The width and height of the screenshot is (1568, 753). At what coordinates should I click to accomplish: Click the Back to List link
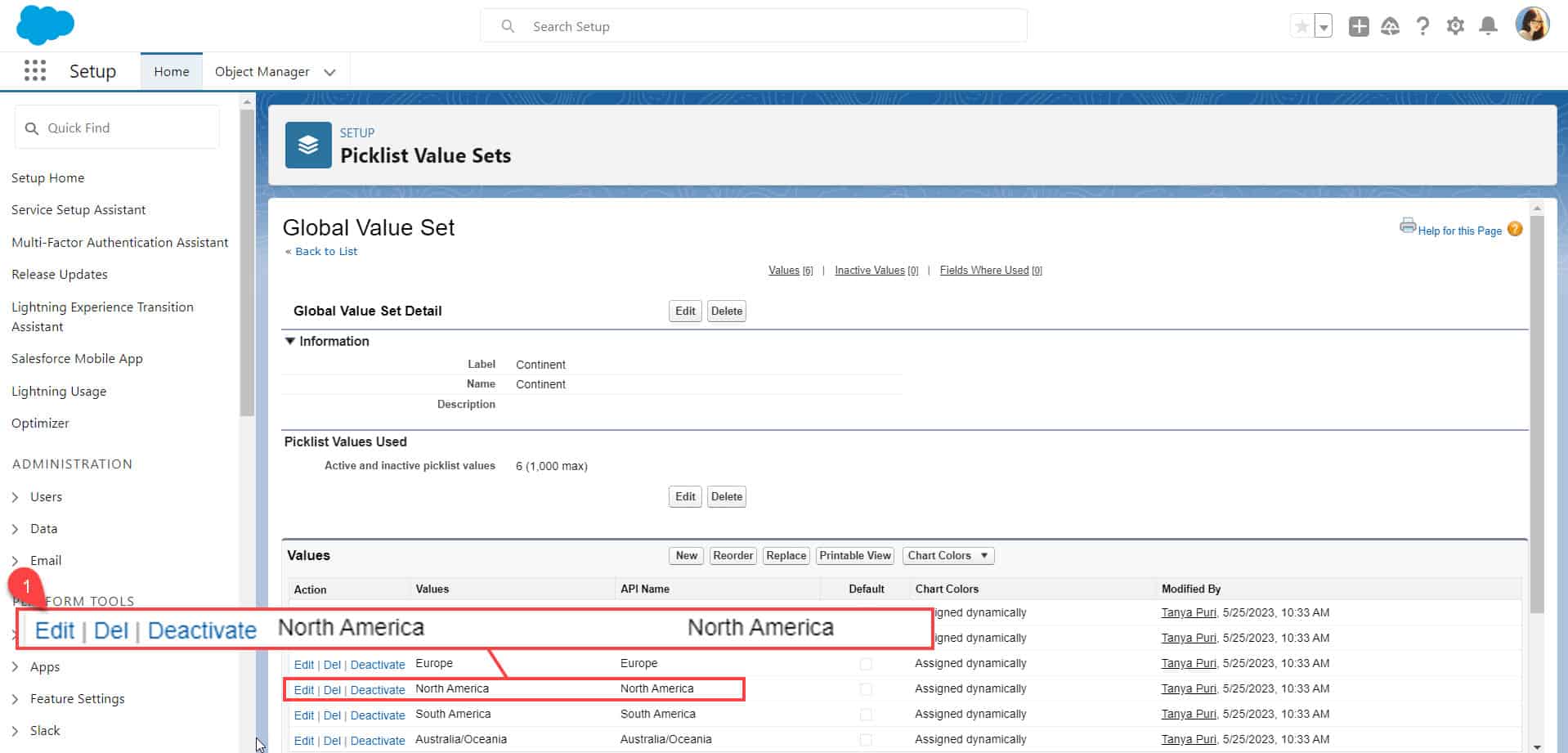point(326,251)
